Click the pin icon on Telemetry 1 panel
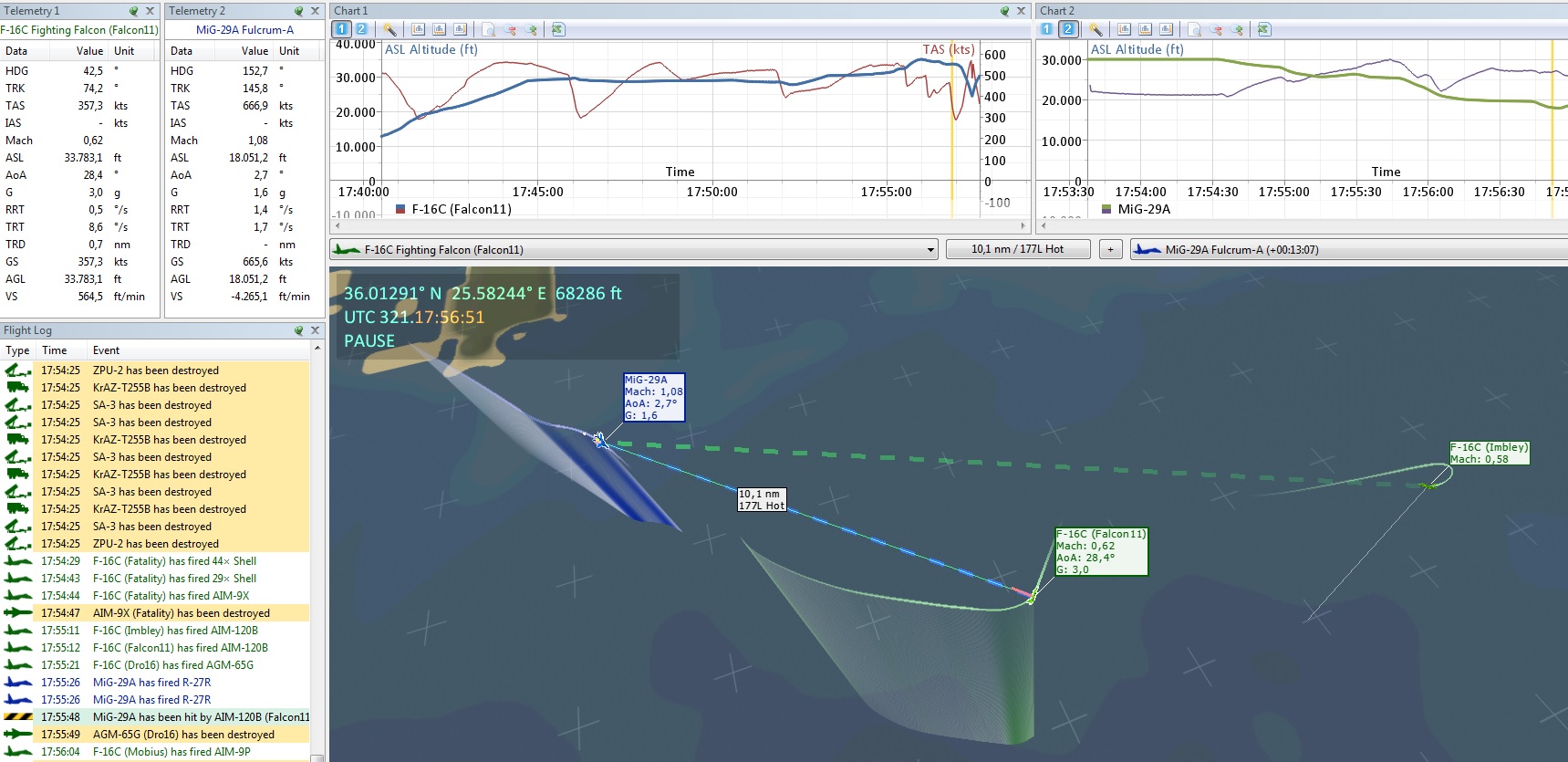 tap(134, 11)
